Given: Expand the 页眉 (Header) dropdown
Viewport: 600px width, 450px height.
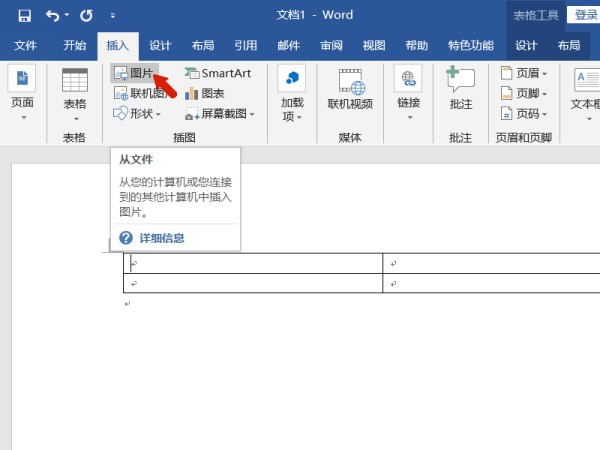Looking at the screenshot, I should coord(524,74).
